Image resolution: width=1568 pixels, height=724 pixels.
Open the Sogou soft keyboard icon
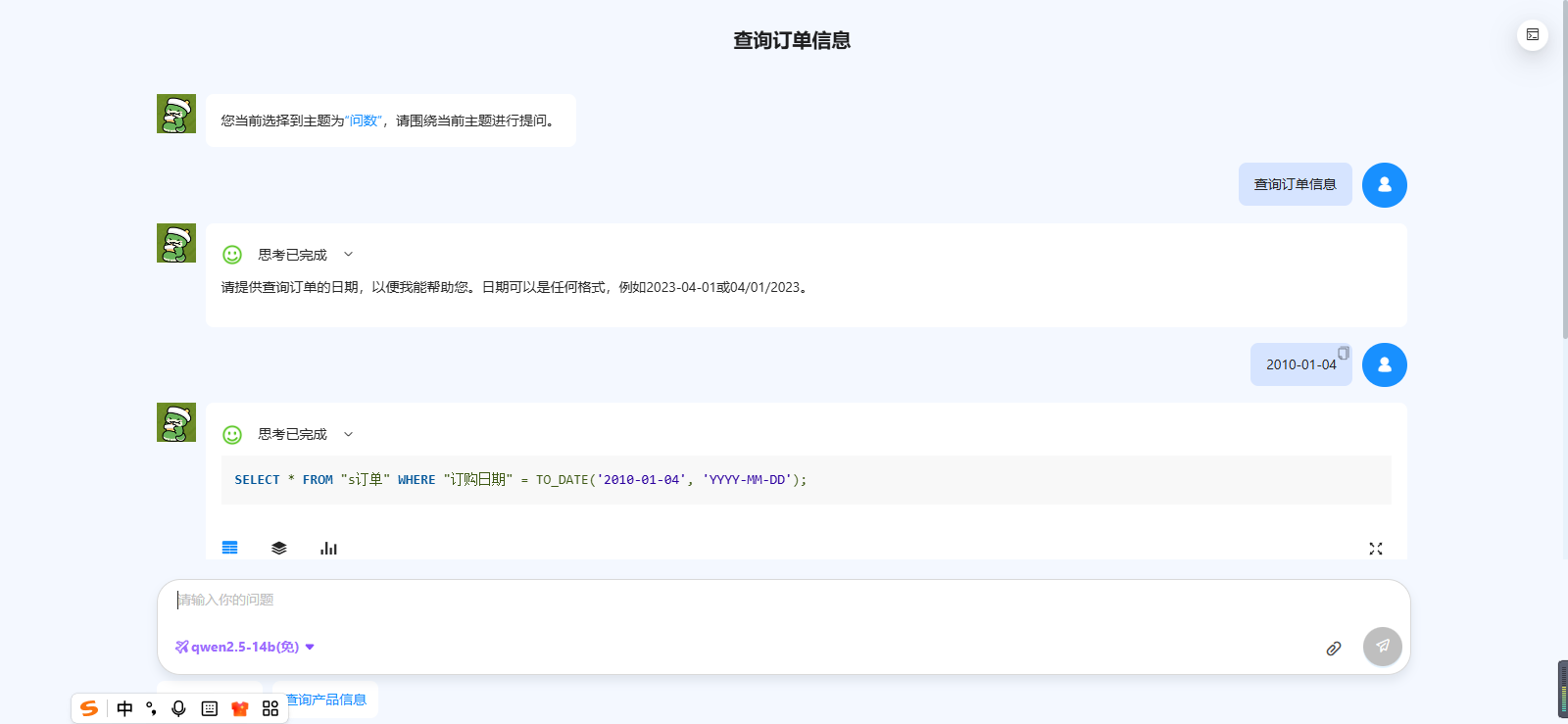(x=210, y=708)
